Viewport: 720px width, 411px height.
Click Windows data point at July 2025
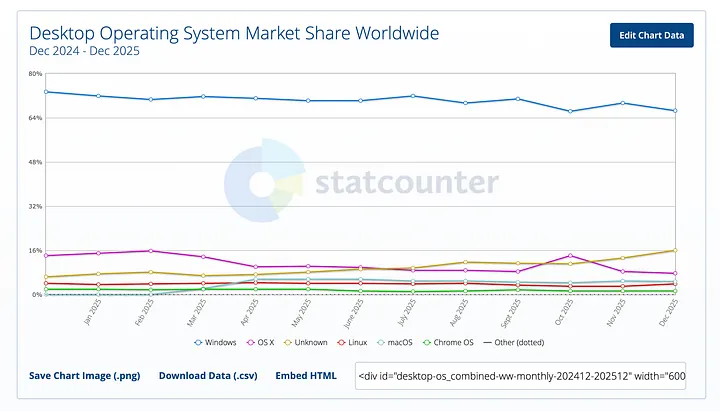click(412, 96)
